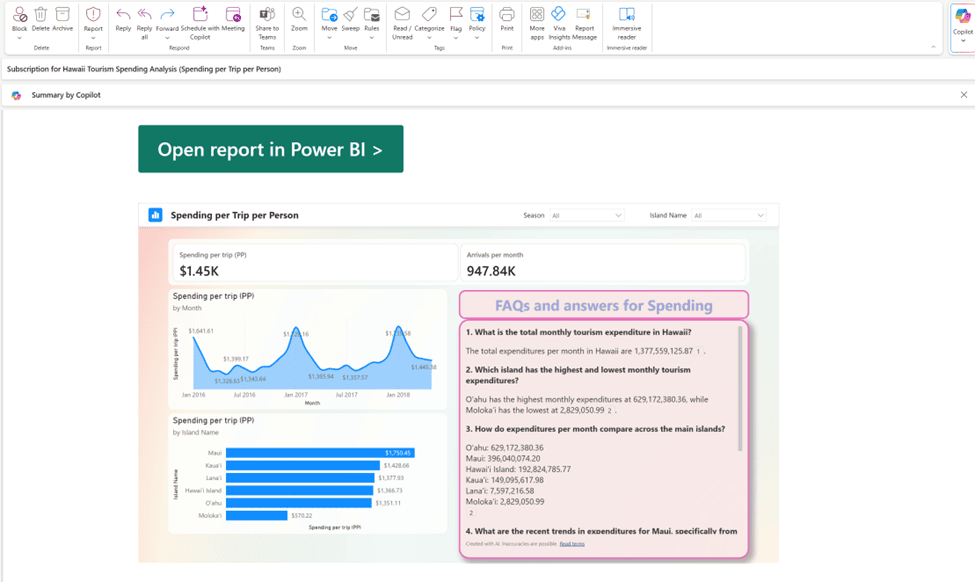Viewport: 979px width, 585px height.
Task: Click the Reply all icon
Action: (x=145, y=15)
